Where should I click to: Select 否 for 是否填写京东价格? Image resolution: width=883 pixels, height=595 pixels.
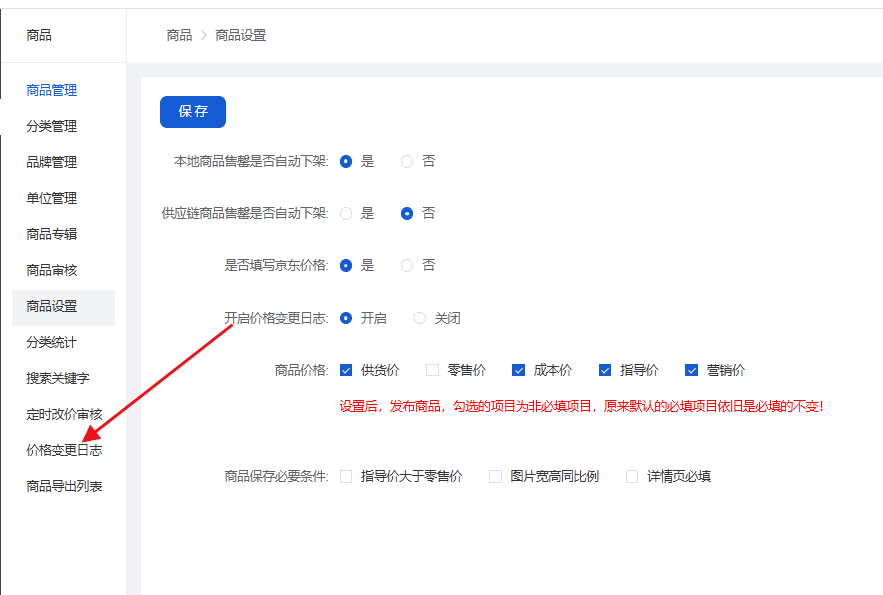tap(407, 265)
